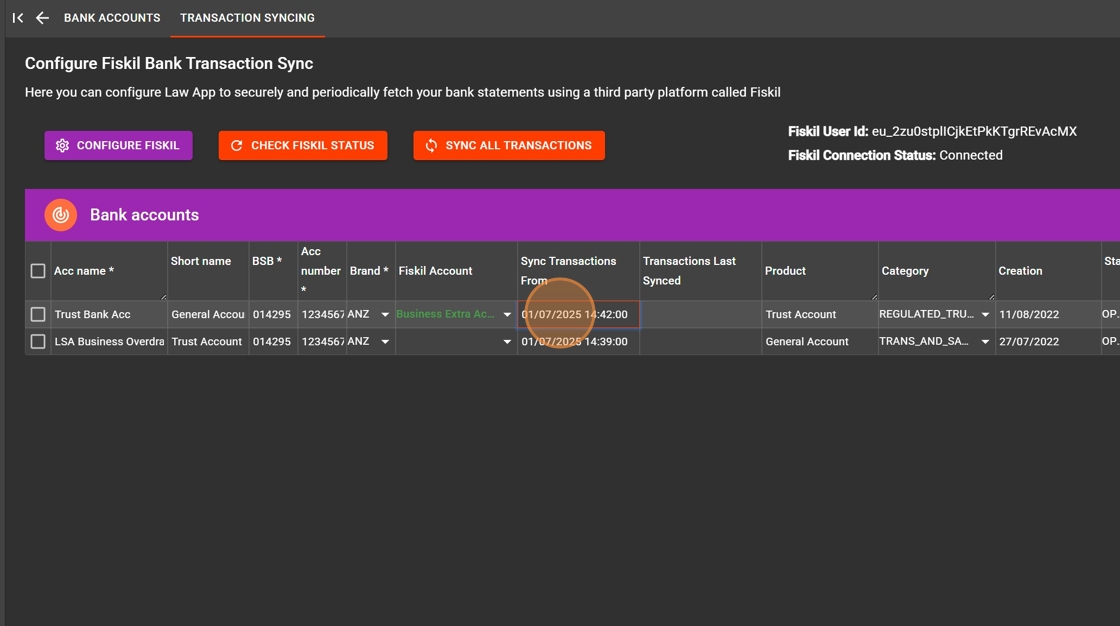Click the 'Category' column header
The image size is (1120, 626).
point(936,271)
